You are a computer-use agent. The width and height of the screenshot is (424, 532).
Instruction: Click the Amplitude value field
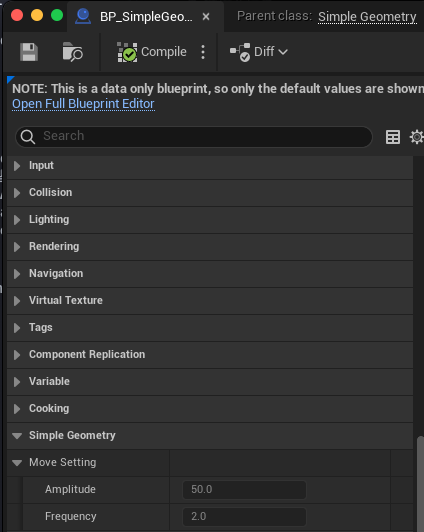click(244, 490)
